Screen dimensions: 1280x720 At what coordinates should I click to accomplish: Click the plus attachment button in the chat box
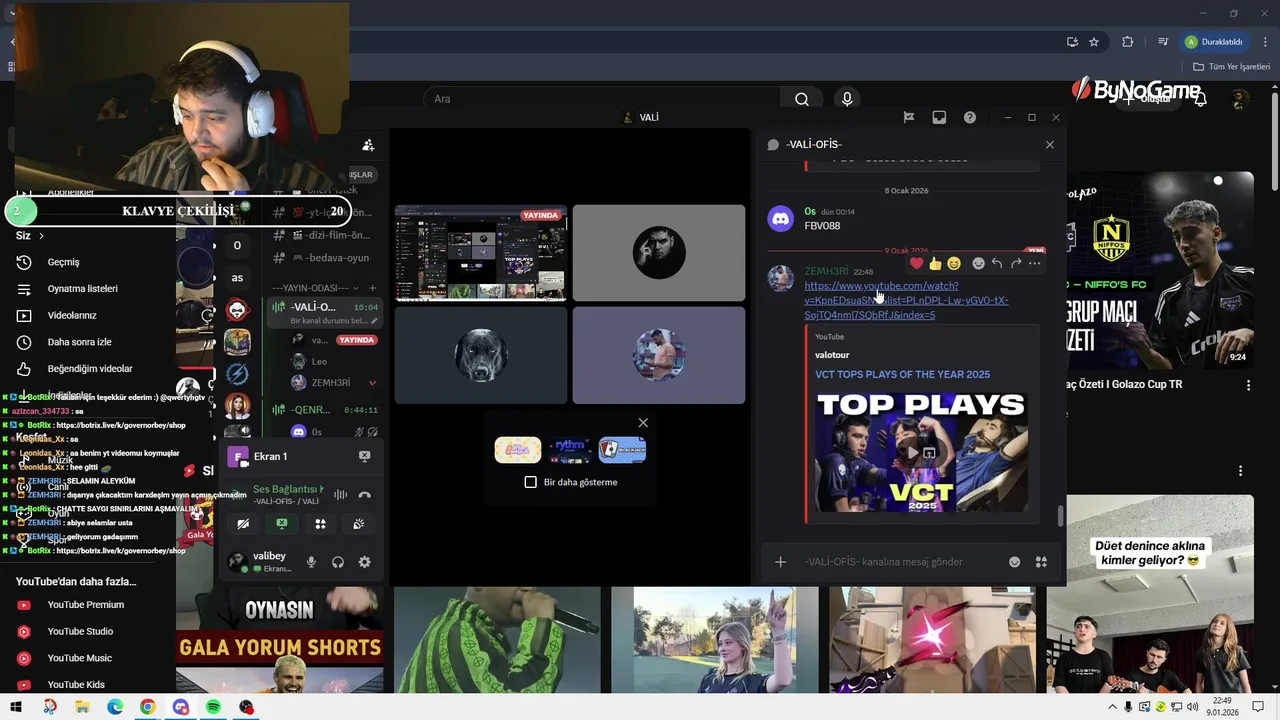[780, 562]
